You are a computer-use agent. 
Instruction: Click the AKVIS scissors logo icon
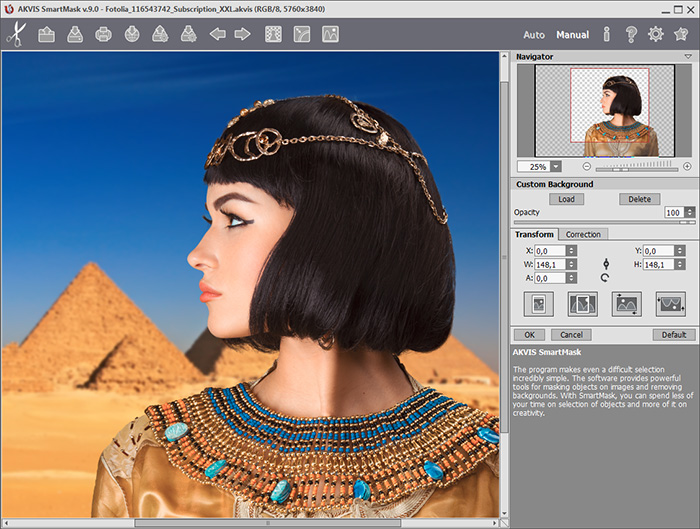pyautogui.click(x=15, y=33)
